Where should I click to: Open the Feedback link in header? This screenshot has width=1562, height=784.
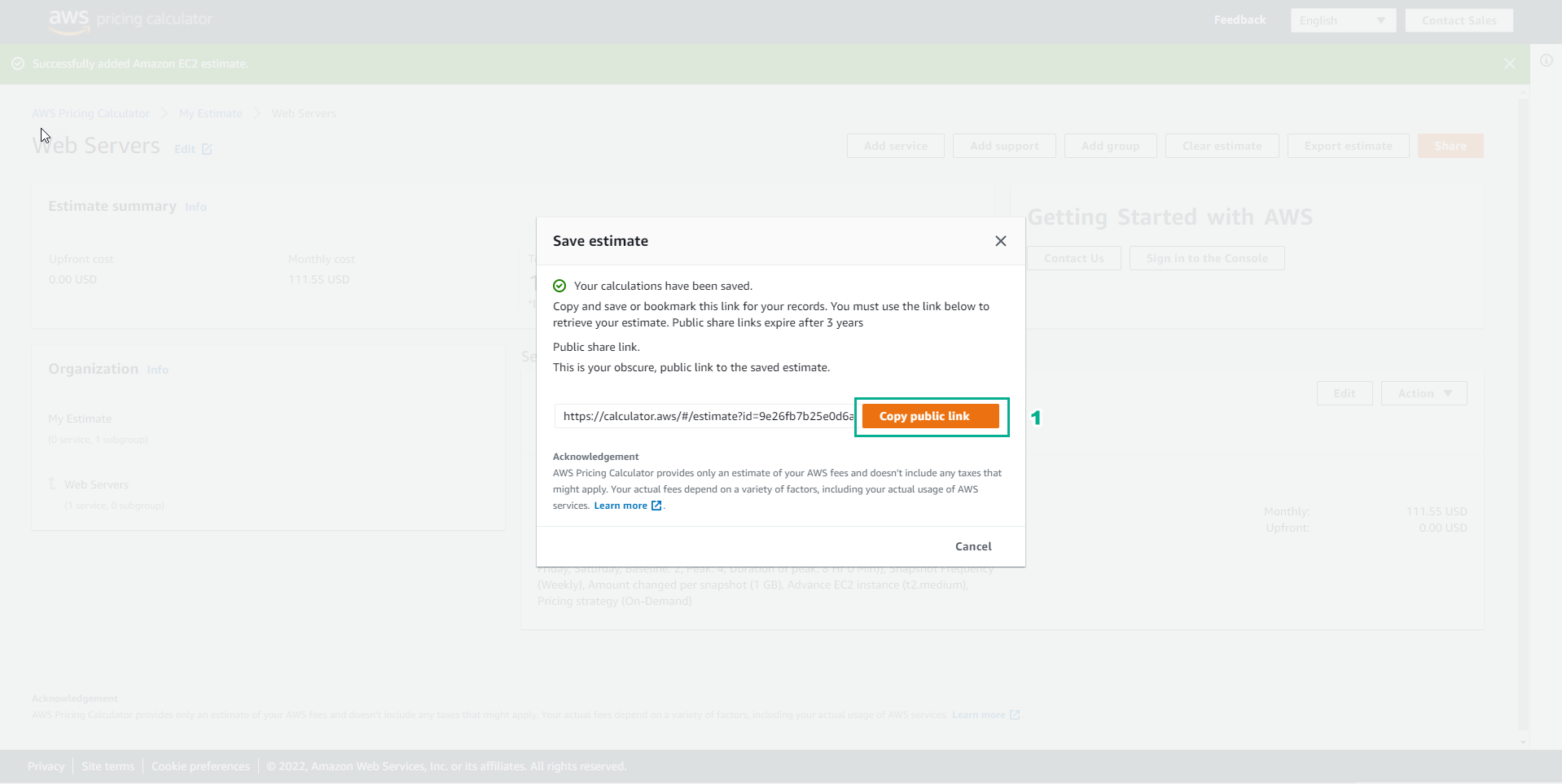tap(1240, 20)
